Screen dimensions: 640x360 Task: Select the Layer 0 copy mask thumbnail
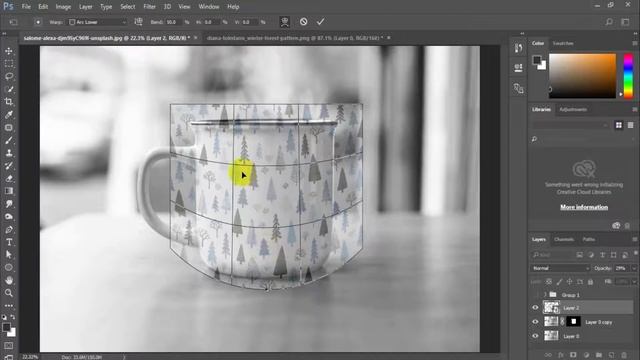(x=573, y=322)
